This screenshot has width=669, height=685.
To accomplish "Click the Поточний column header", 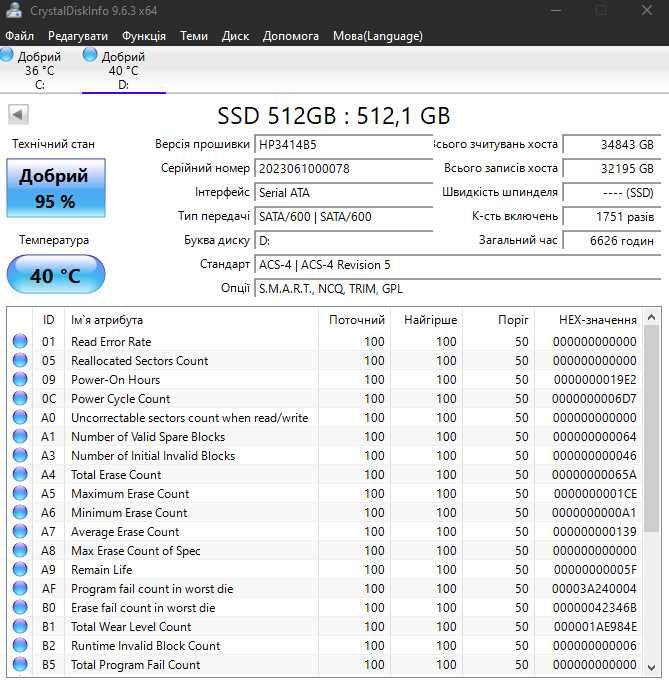I will pyautogui.click(x=354, y=320).
